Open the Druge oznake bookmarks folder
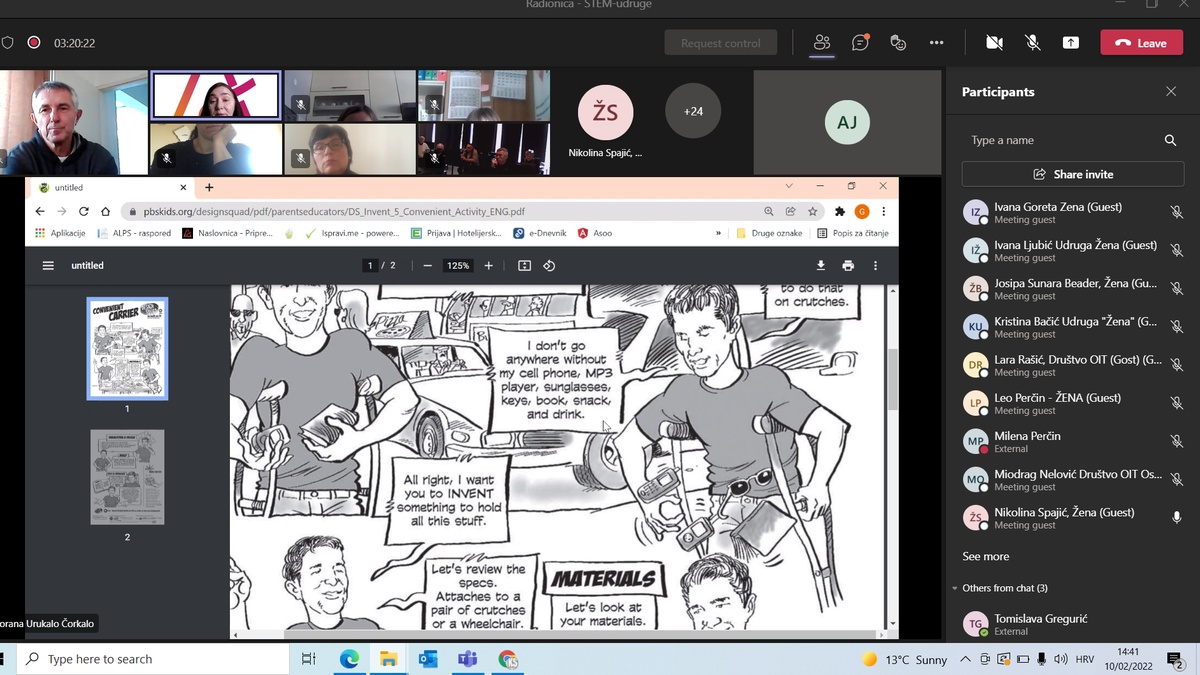The height and width of the screenshot is (675, 1200). [770, 233]
